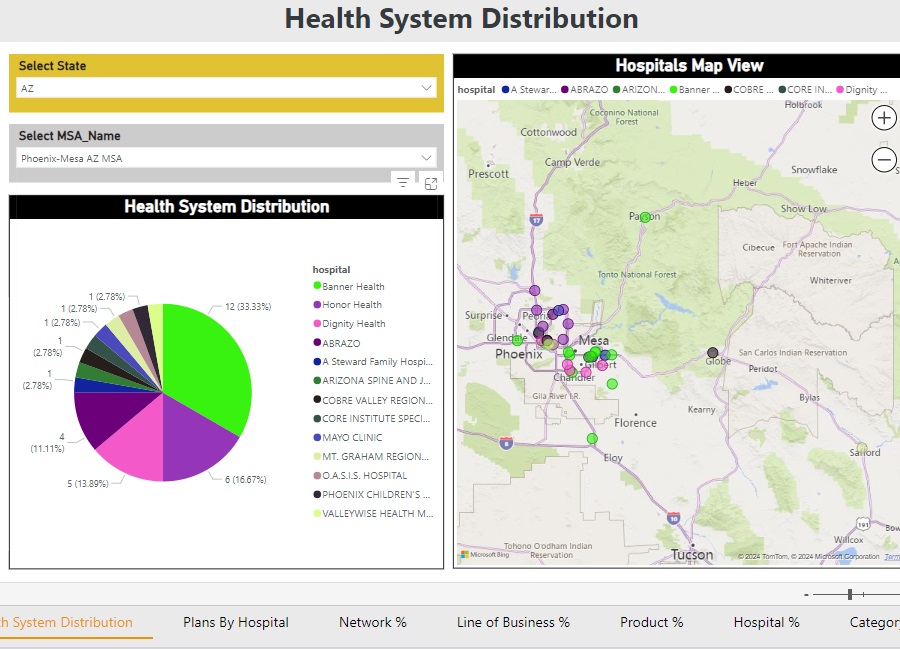The height and width of the screenshot is (649, 900).
Task: Switch to Plans By Hospital tab
Action: (x=236, y=622)
